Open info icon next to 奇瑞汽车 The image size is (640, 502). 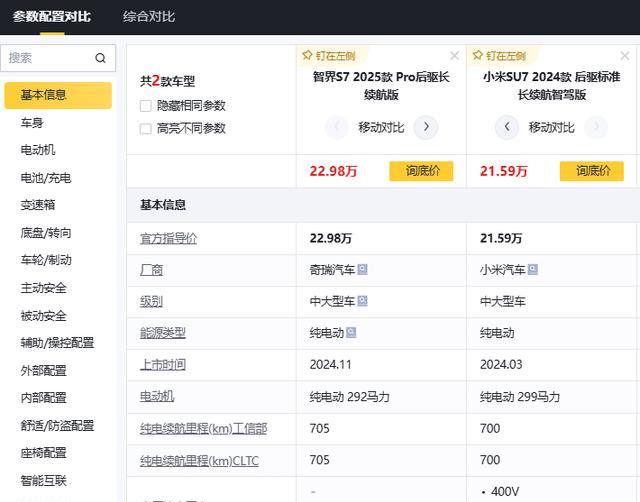tap(362, 269)
